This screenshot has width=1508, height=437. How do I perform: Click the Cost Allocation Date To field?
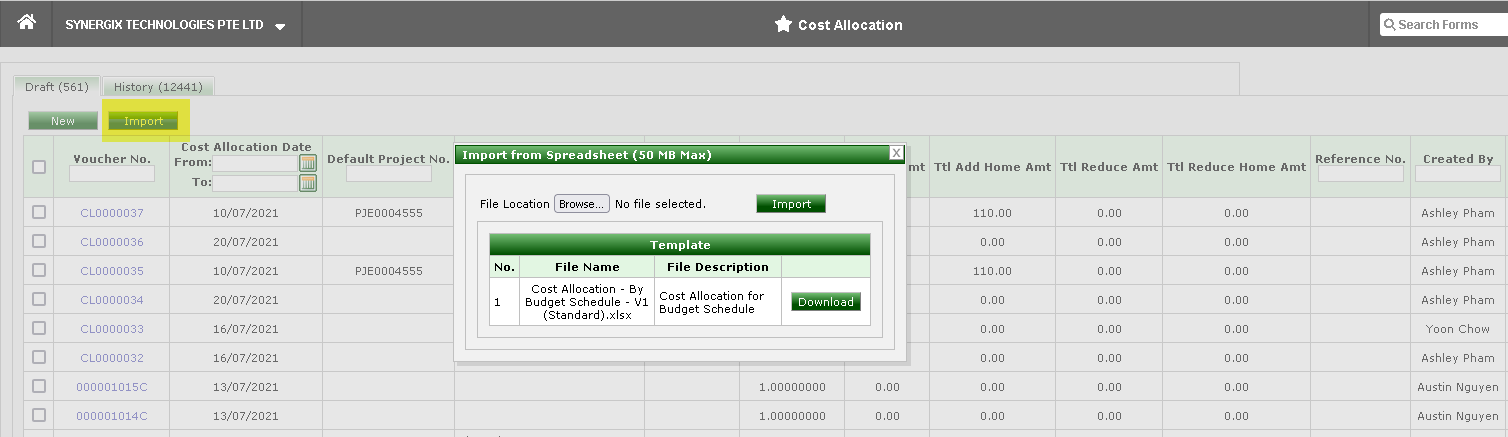pyautogui.click(x=255, y=183)
